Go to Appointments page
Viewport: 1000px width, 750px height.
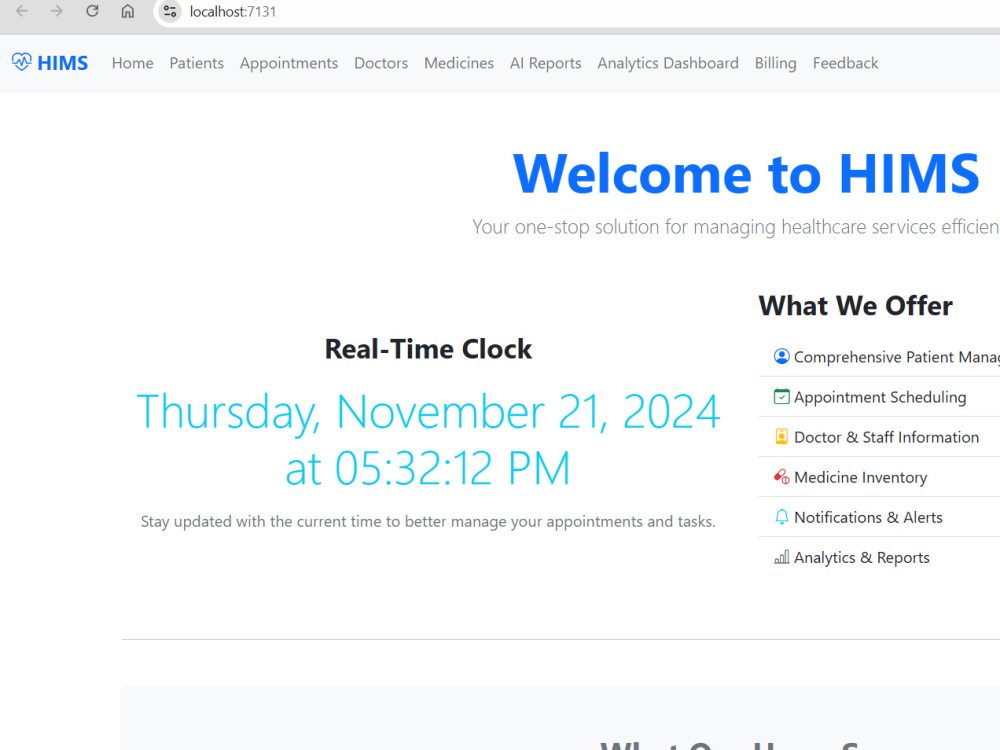(289, 63)
